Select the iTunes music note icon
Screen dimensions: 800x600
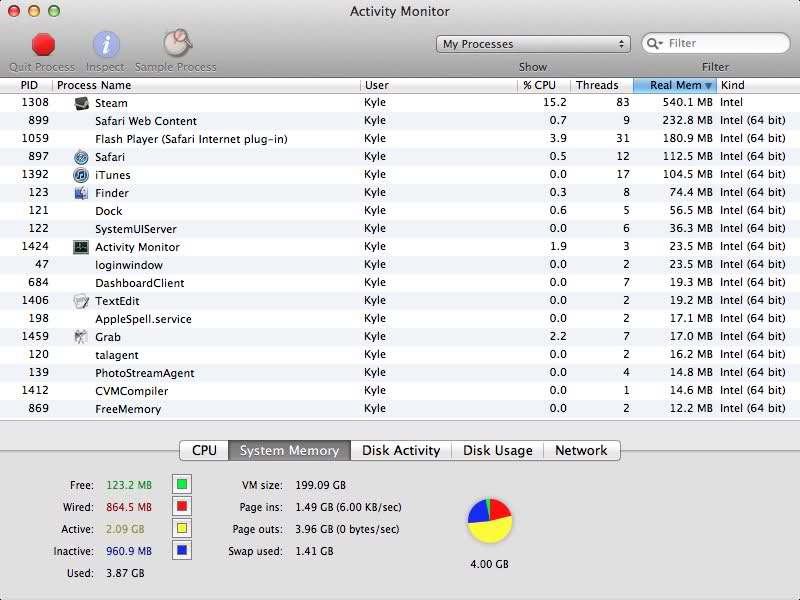(x=81, y=175)
